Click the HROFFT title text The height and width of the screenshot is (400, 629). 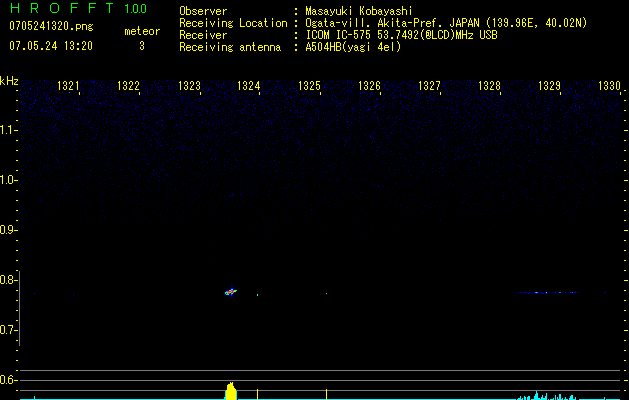(62, 8)
